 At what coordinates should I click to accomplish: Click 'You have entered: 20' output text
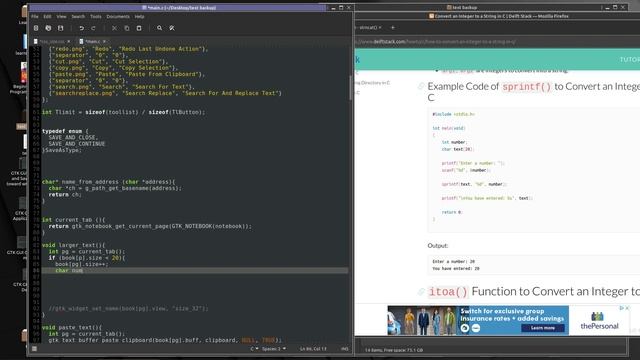pos(456,269)
